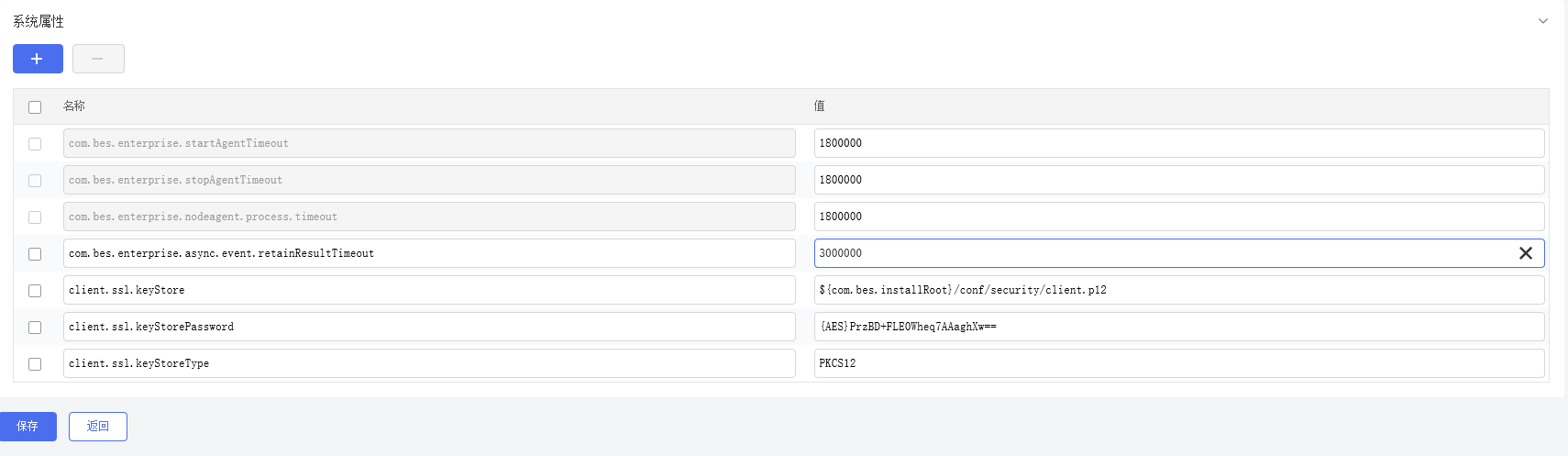Toggle the select-all header checkbox
The width and height of the screenshot is (1568, 456).
[x=35, y=107]
